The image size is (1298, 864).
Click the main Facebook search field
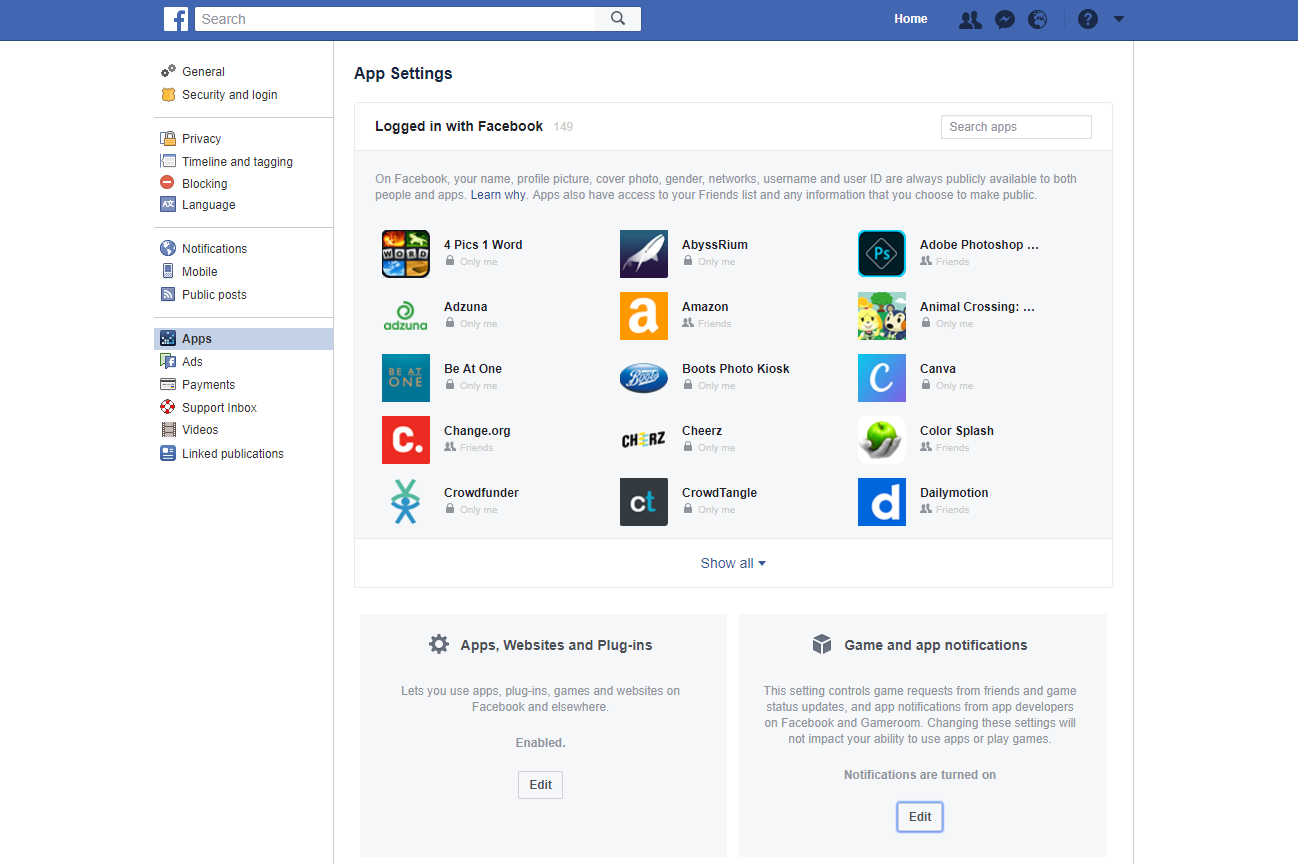coord(395,19)
